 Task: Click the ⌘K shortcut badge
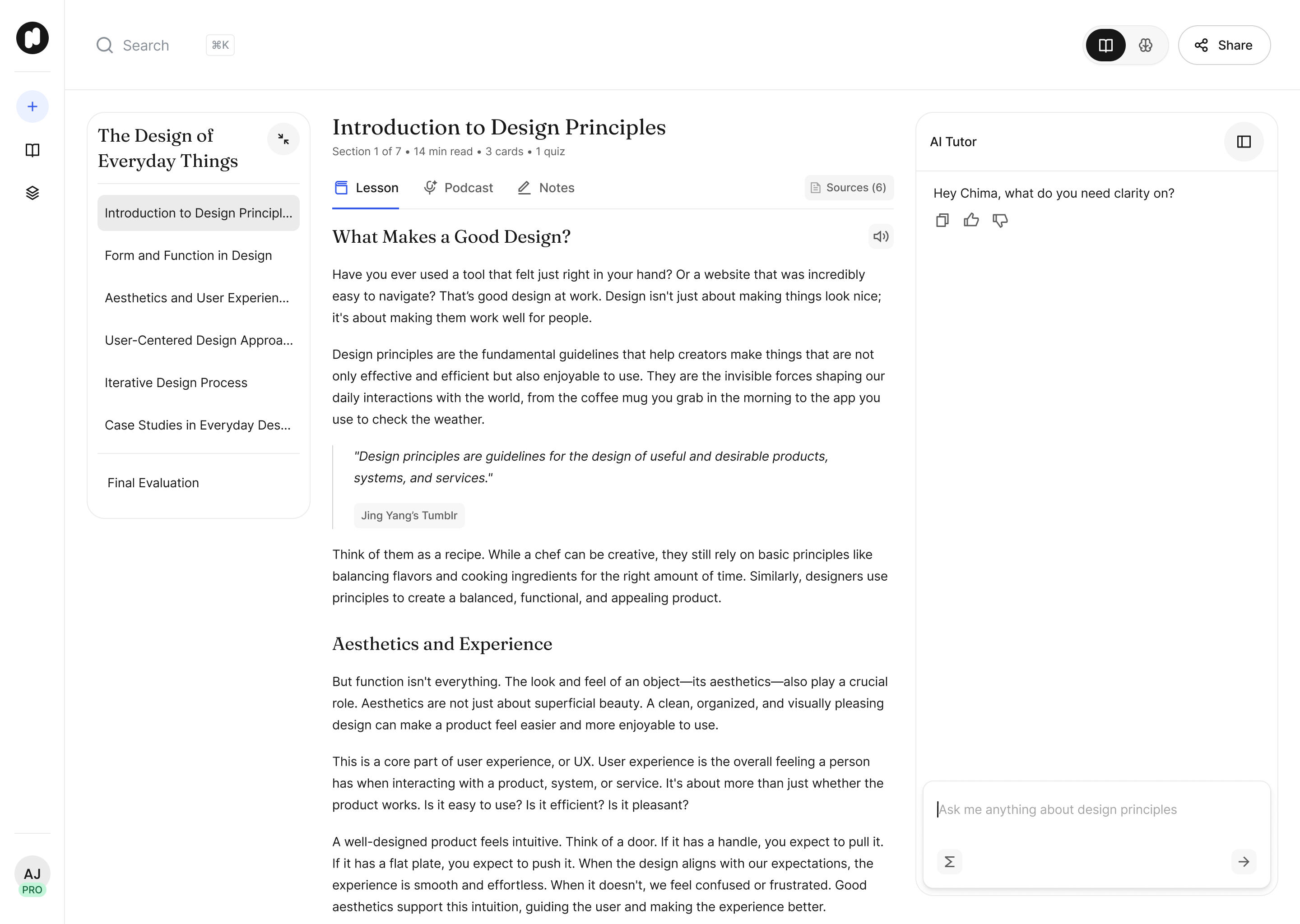220,46
